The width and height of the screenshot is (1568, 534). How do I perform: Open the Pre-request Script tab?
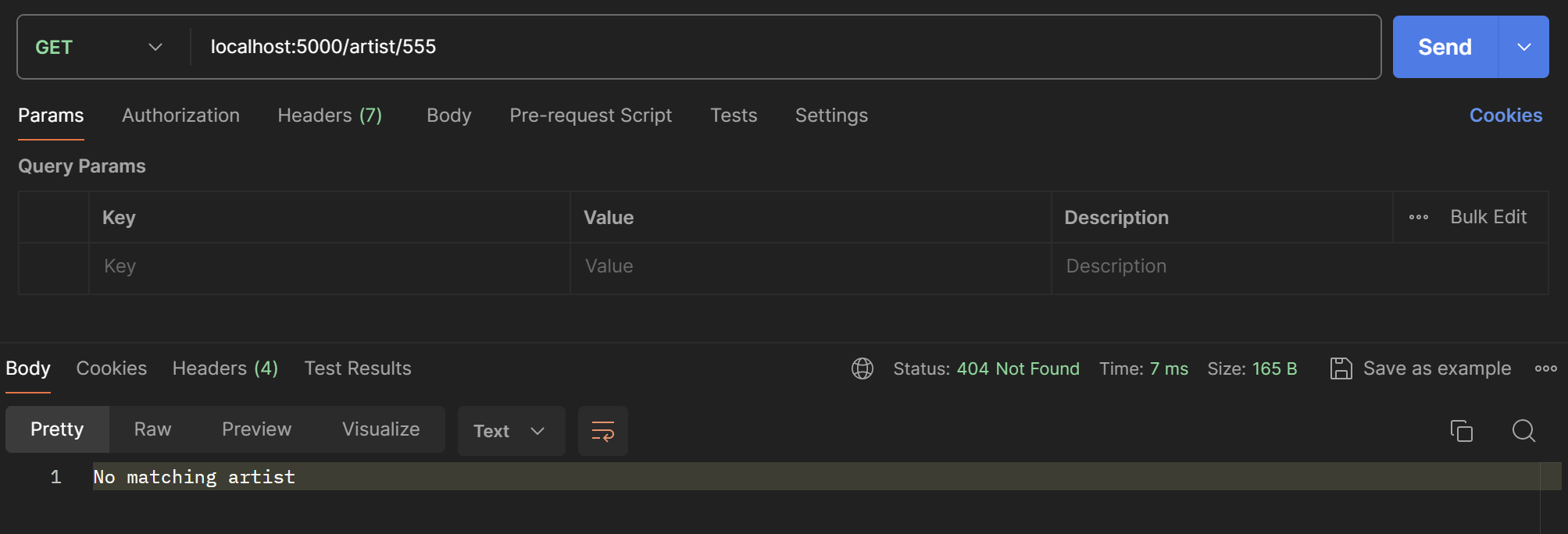tap(590, 116)
